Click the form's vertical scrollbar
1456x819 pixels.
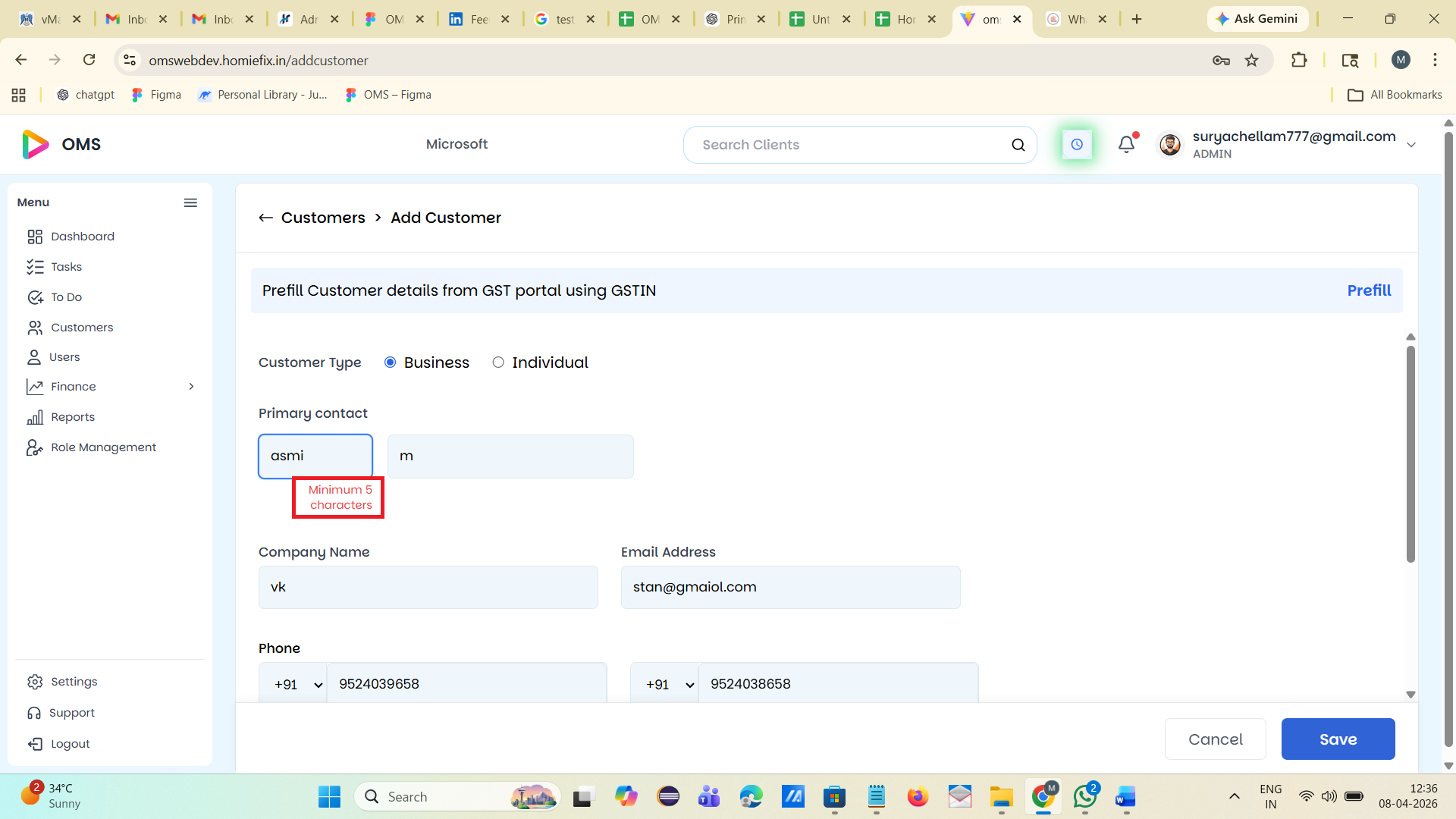pyautogui.click(x=1410, y=455)
